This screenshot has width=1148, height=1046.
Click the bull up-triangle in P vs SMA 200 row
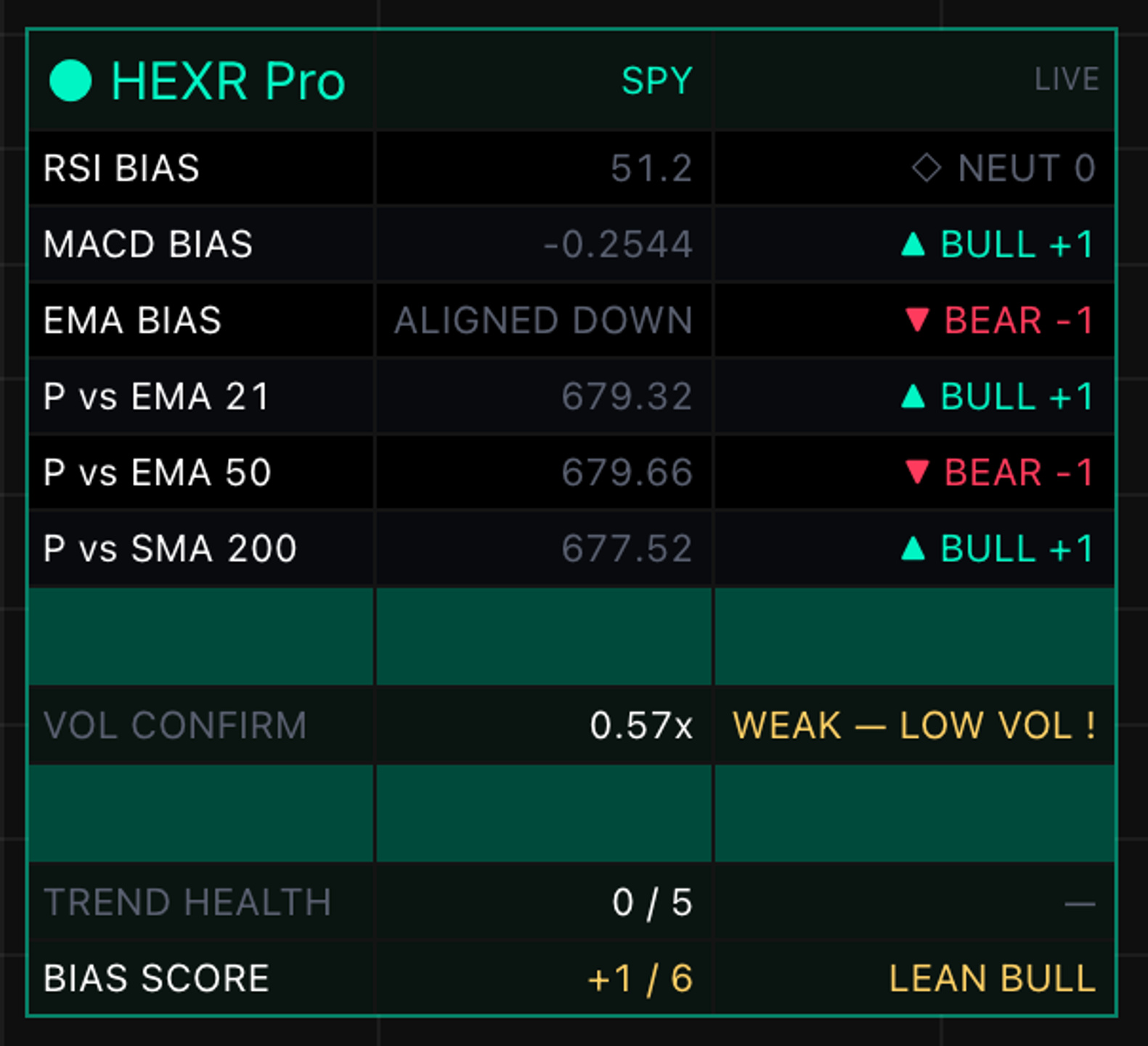click(x=913, y=548)
